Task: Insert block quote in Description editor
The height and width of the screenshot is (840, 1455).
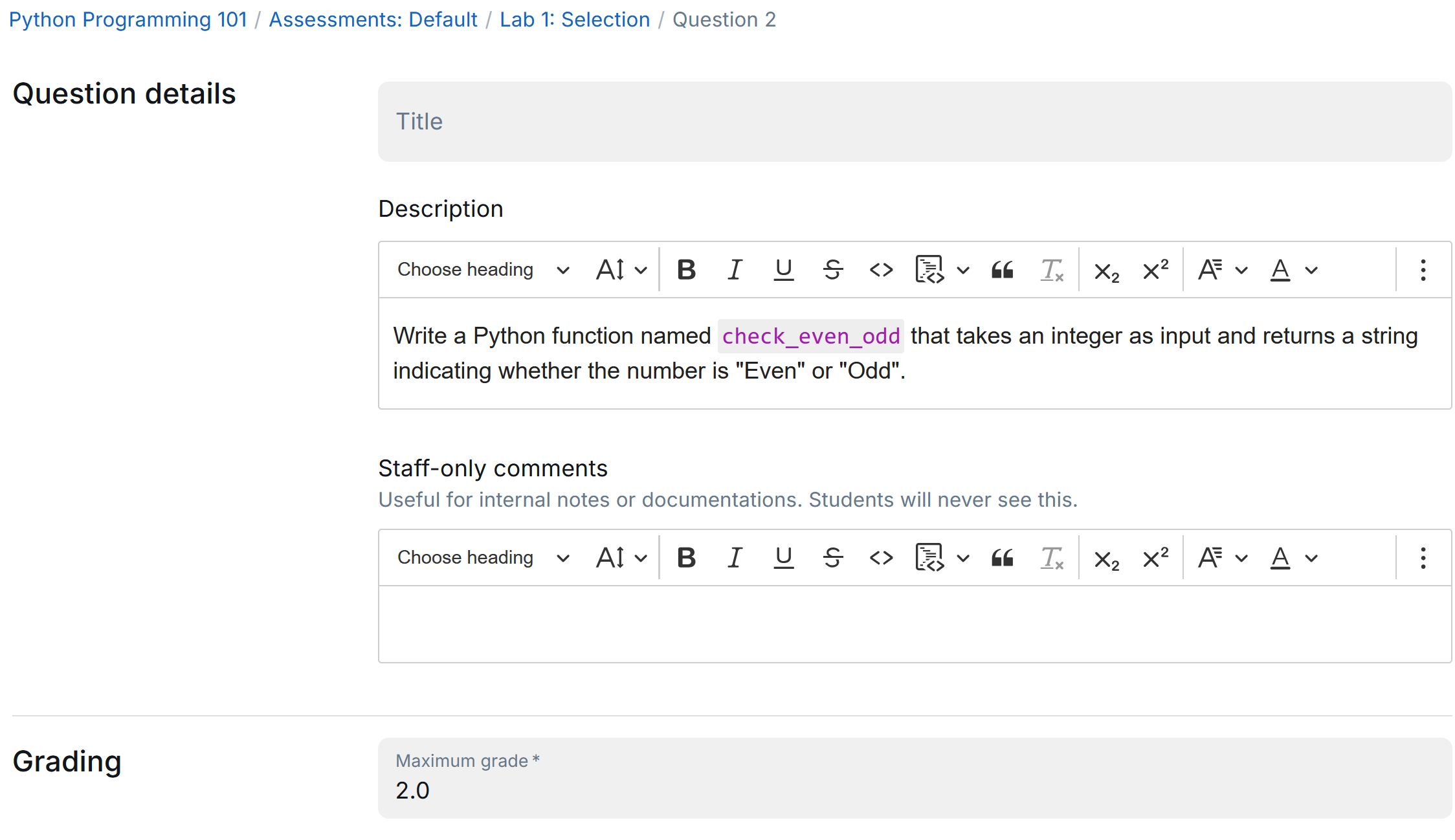Action: 1003,270
